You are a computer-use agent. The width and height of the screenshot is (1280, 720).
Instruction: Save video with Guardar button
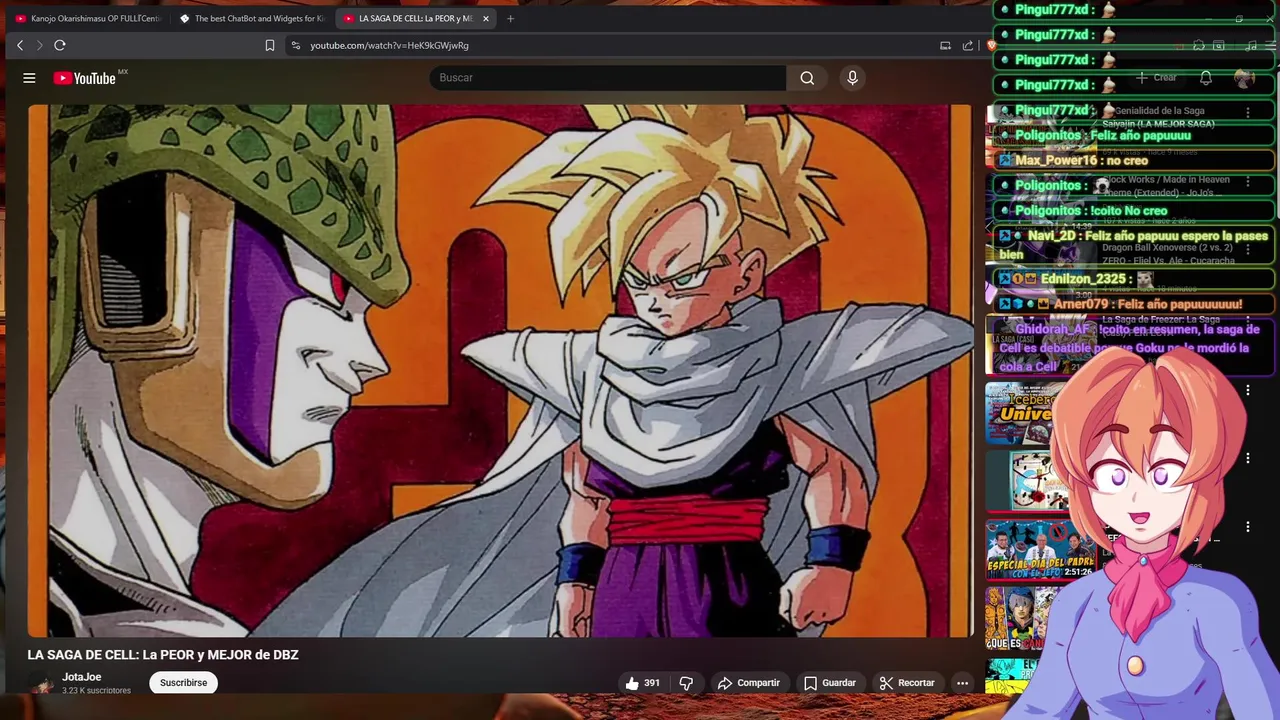tap(830, 683)
